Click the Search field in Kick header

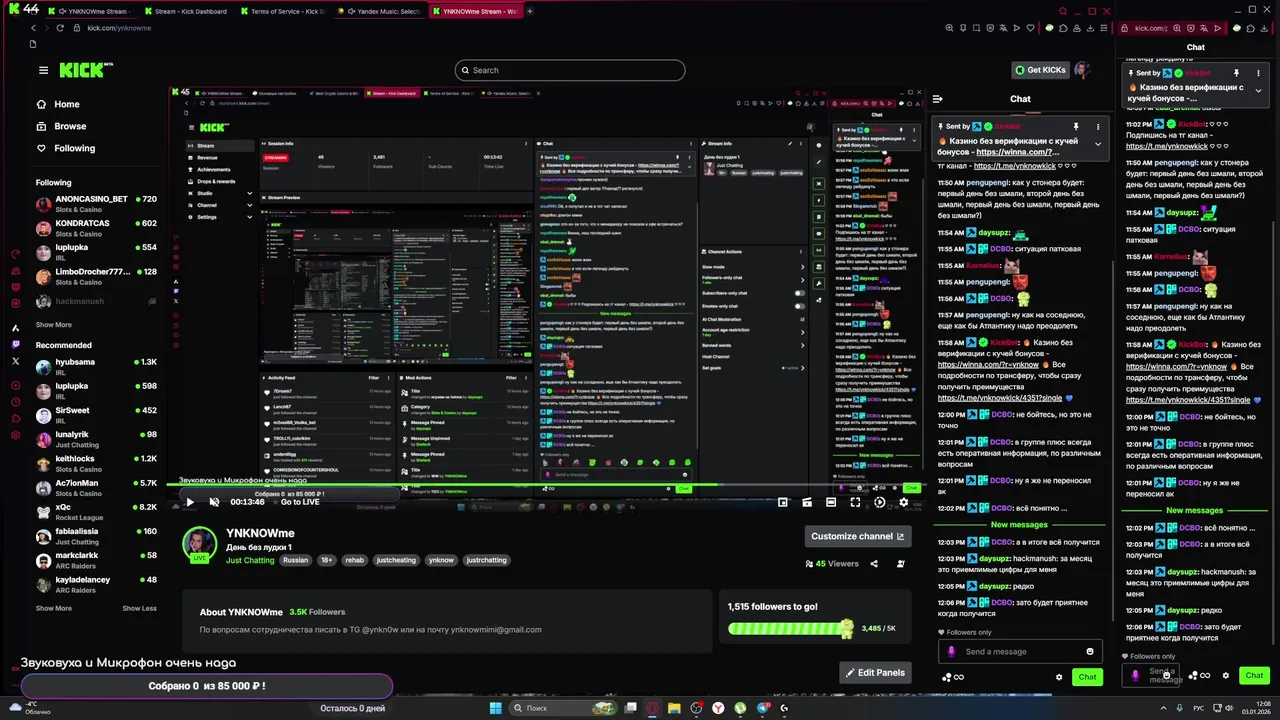click(570, 70)
